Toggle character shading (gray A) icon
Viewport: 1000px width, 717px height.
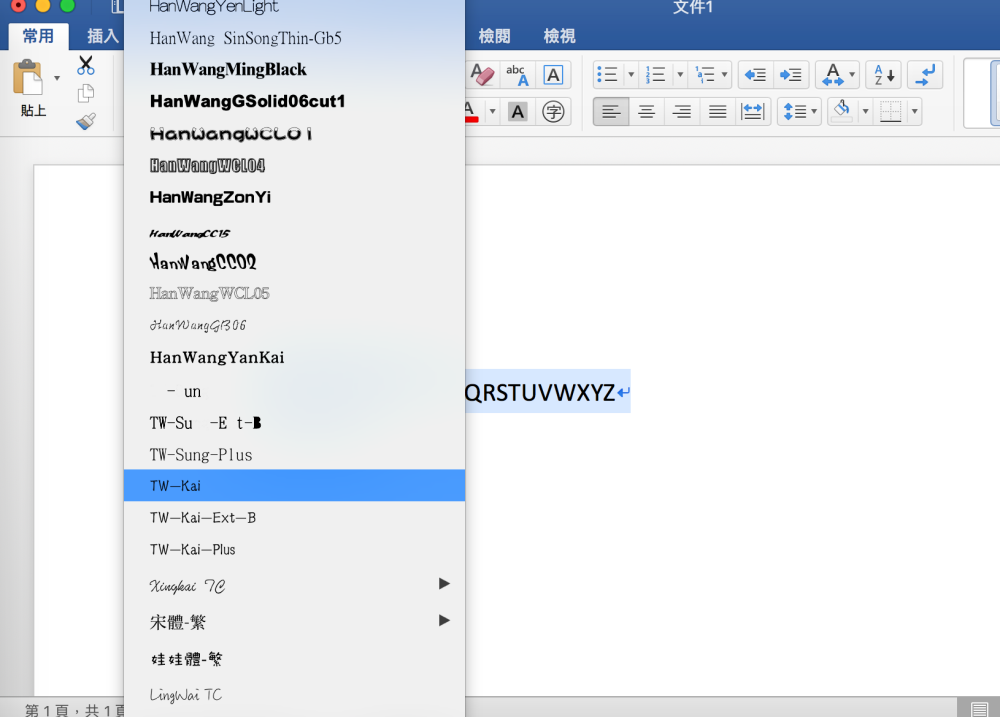(518, 112)
